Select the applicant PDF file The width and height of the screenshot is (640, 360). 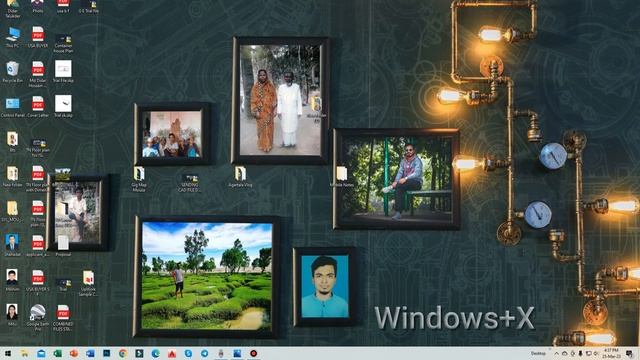(x=38, y=246)
